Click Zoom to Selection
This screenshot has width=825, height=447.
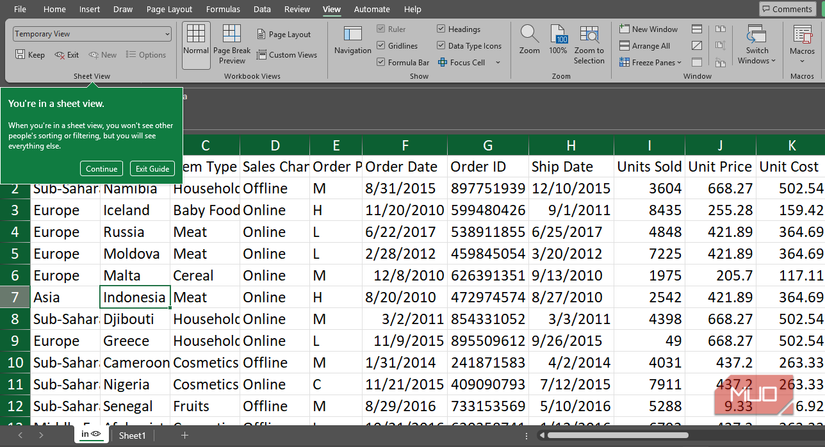(589, 45)
